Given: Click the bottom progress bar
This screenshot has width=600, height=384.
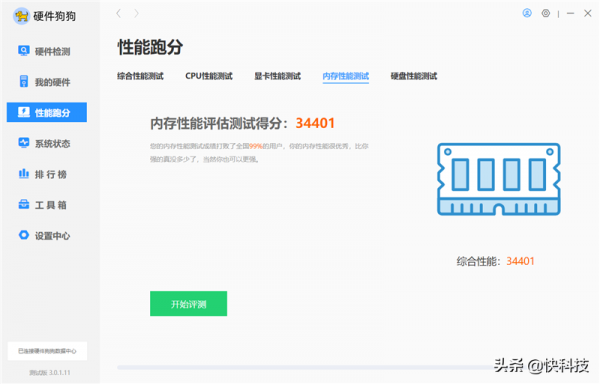Looking at the screenshot, I should coord(306,367).
